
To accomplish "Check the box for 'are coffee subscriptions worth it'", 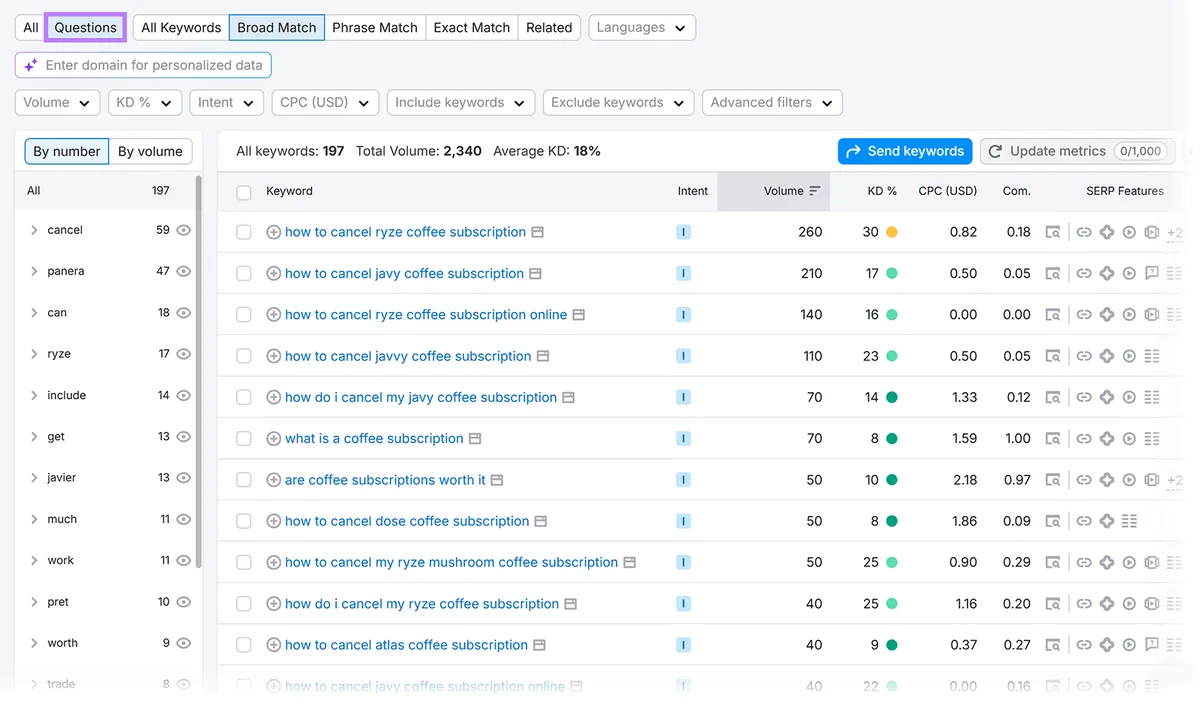I will tap(244, 480).
